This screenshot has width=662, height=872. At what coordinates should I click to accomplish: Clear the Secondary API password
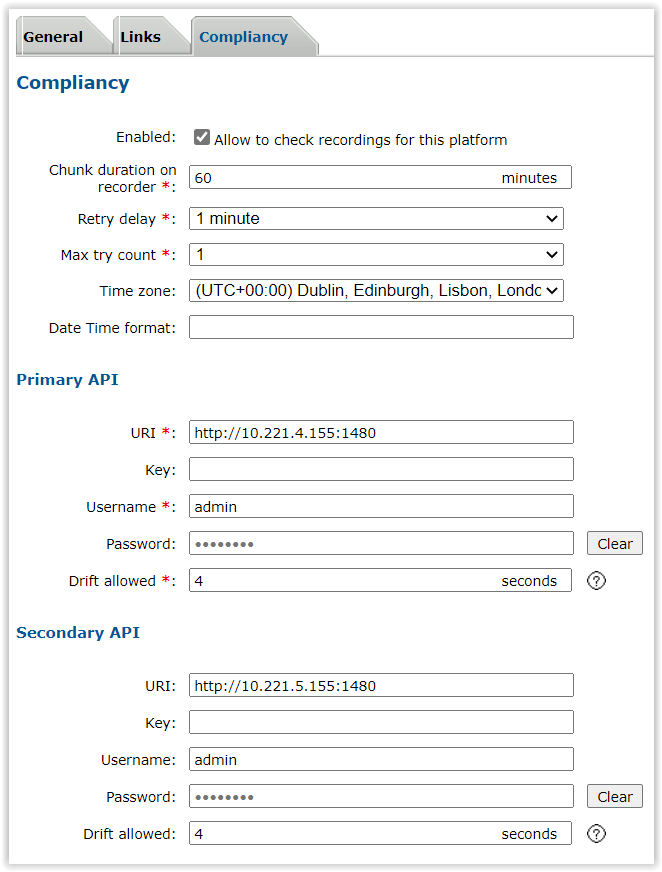pyautogui.click(x=615, y=796)
